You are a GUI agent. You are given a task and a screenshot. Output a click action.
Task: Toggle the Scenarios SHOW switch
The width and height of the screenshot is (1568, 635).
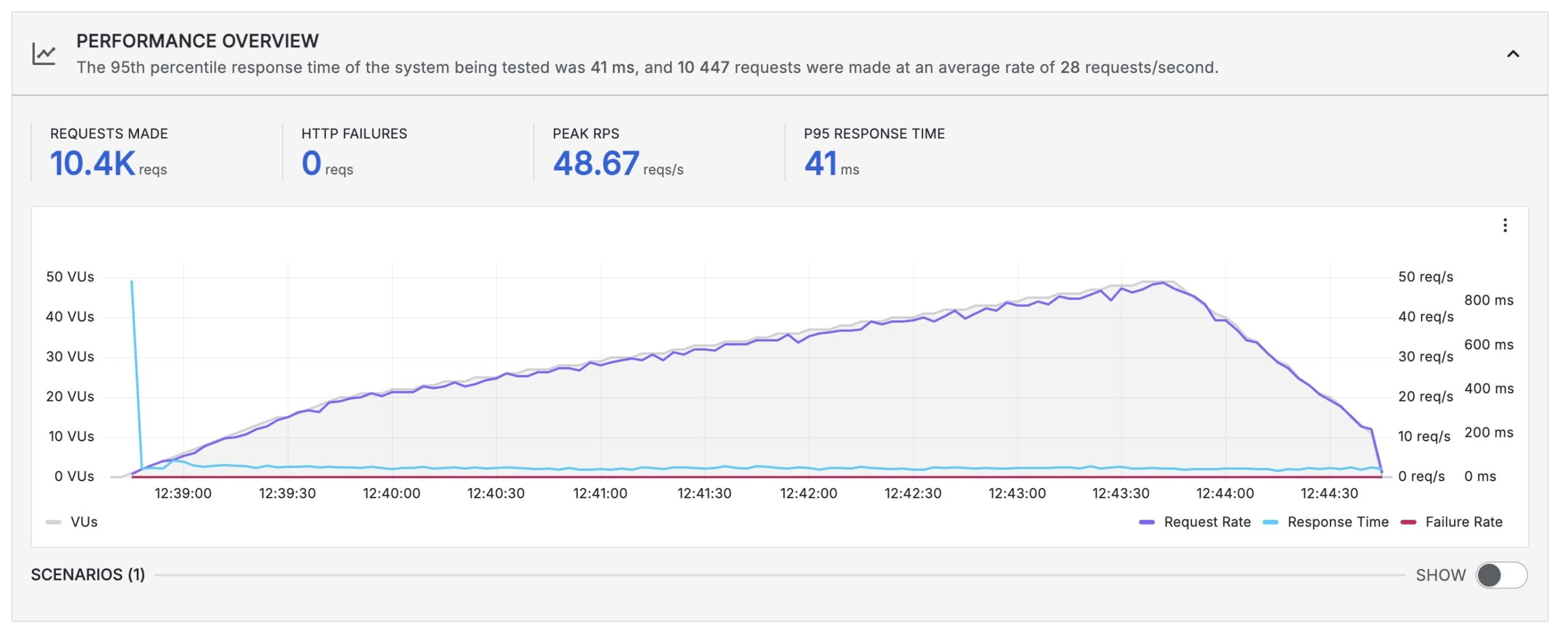point(1501,576)
